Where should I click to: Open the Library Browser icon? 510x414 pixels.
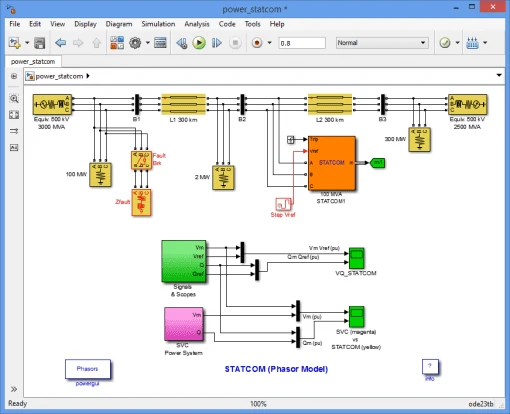(117, 43)
